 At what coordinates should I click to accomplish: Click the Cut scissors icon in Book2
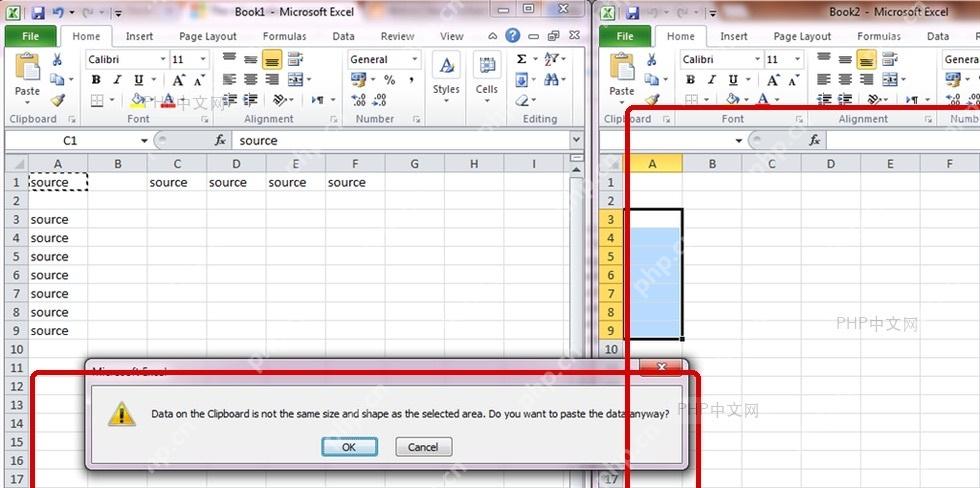coord(651,59)
